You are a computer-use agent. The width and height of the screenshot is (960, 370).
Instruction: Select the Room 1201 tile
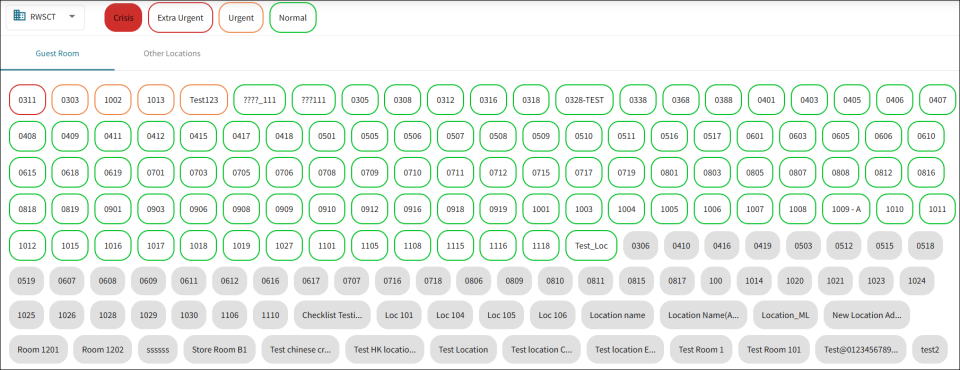click(x=38, y=350)
